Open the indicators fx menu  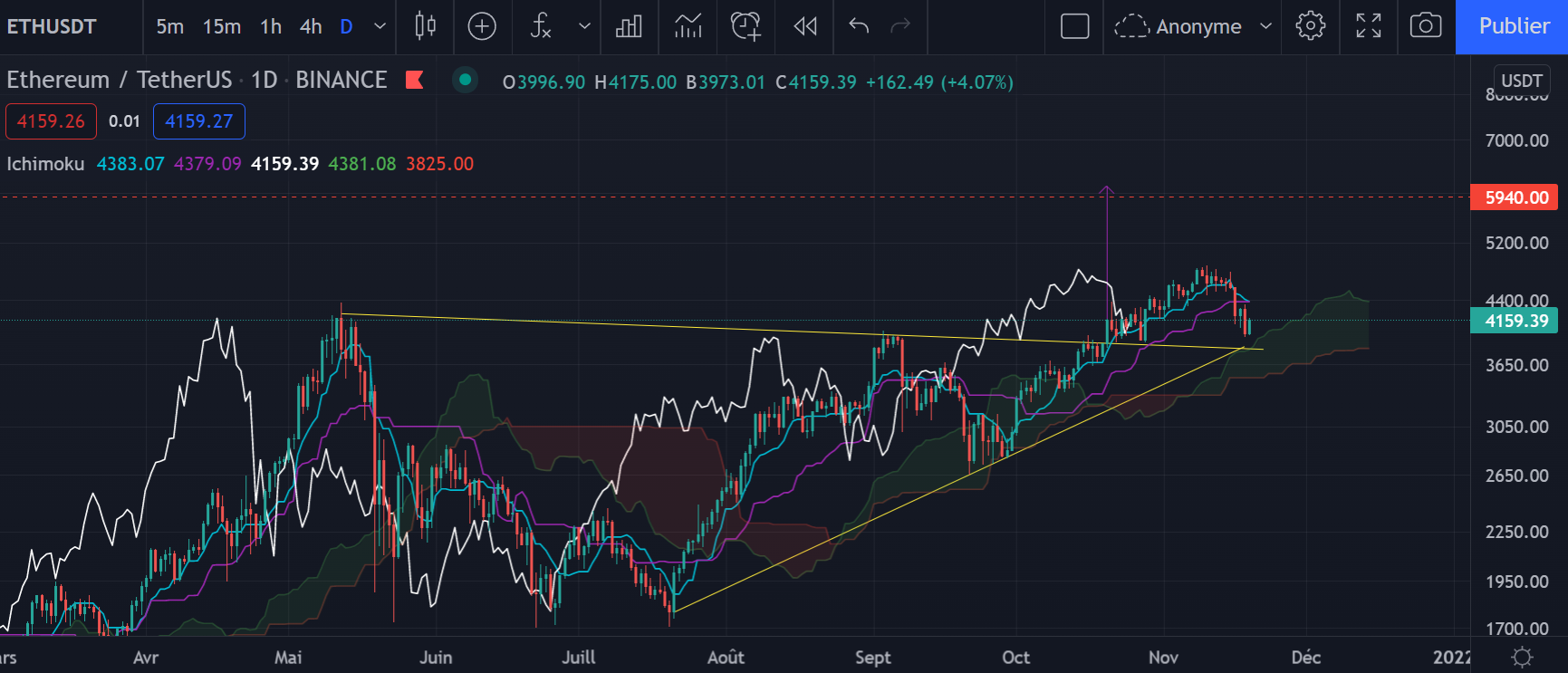pyautogui.click(x=541, y=26)
